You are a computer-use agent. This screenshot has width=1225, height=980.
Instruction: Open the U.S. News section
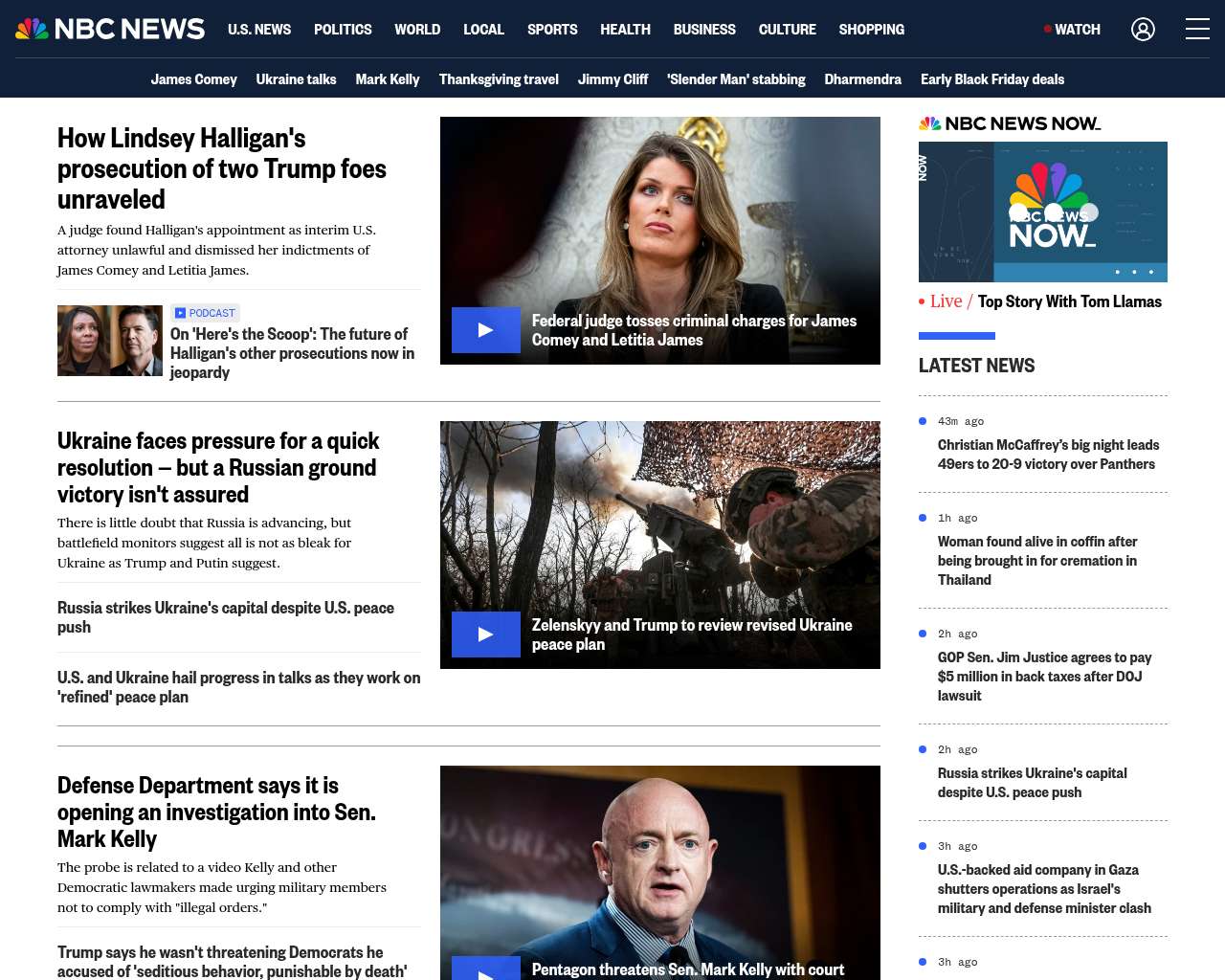coord(259,30)
